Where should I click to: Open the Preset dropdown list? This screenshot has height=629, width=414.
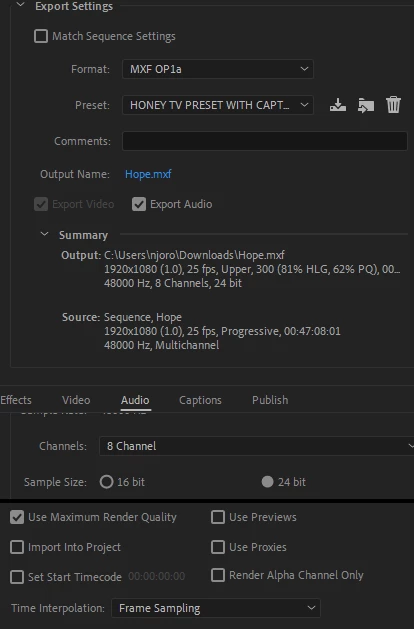coord(218,105)
